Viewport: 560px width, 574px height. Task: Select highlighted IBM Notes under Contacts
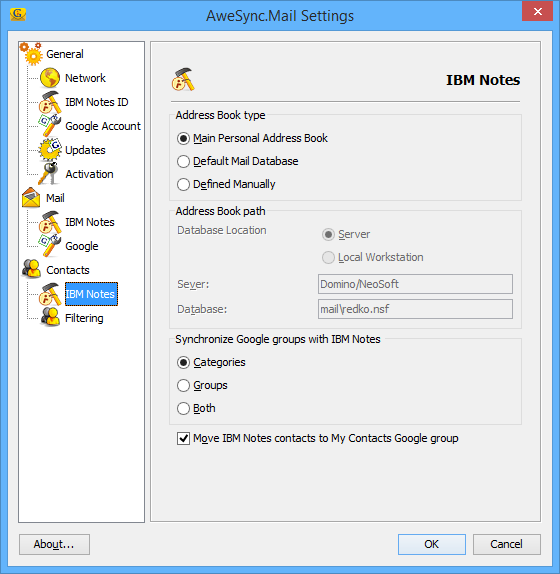point(91,294)
